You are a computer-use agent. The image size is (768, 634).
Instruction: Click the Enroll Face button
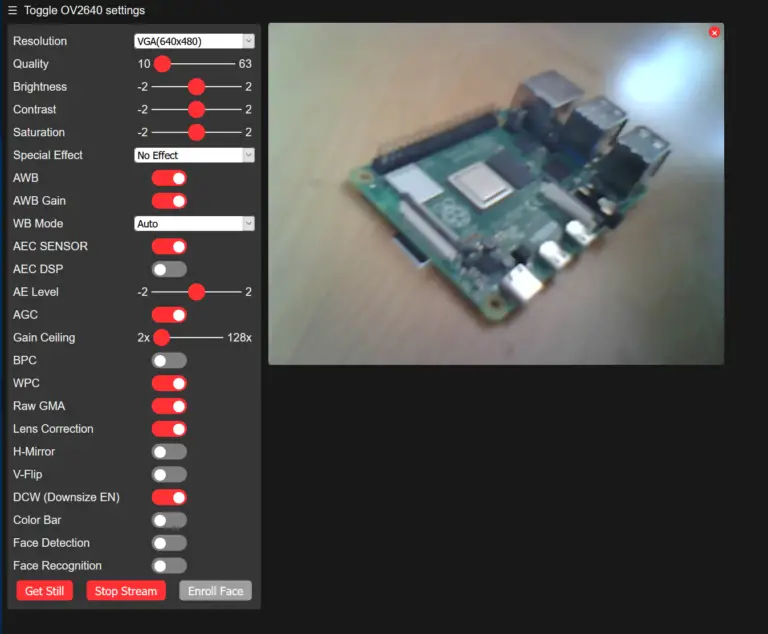216,591
